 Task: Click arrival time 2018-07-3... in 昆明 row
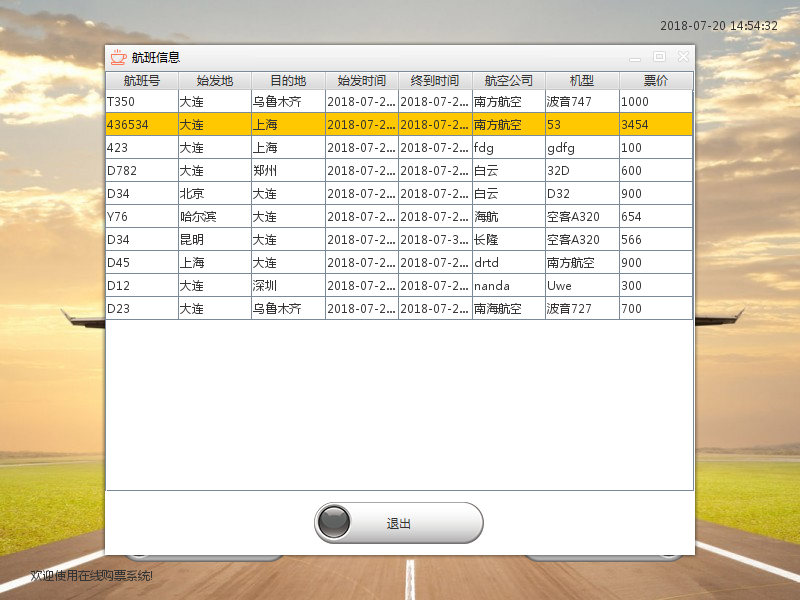[435, 239]
